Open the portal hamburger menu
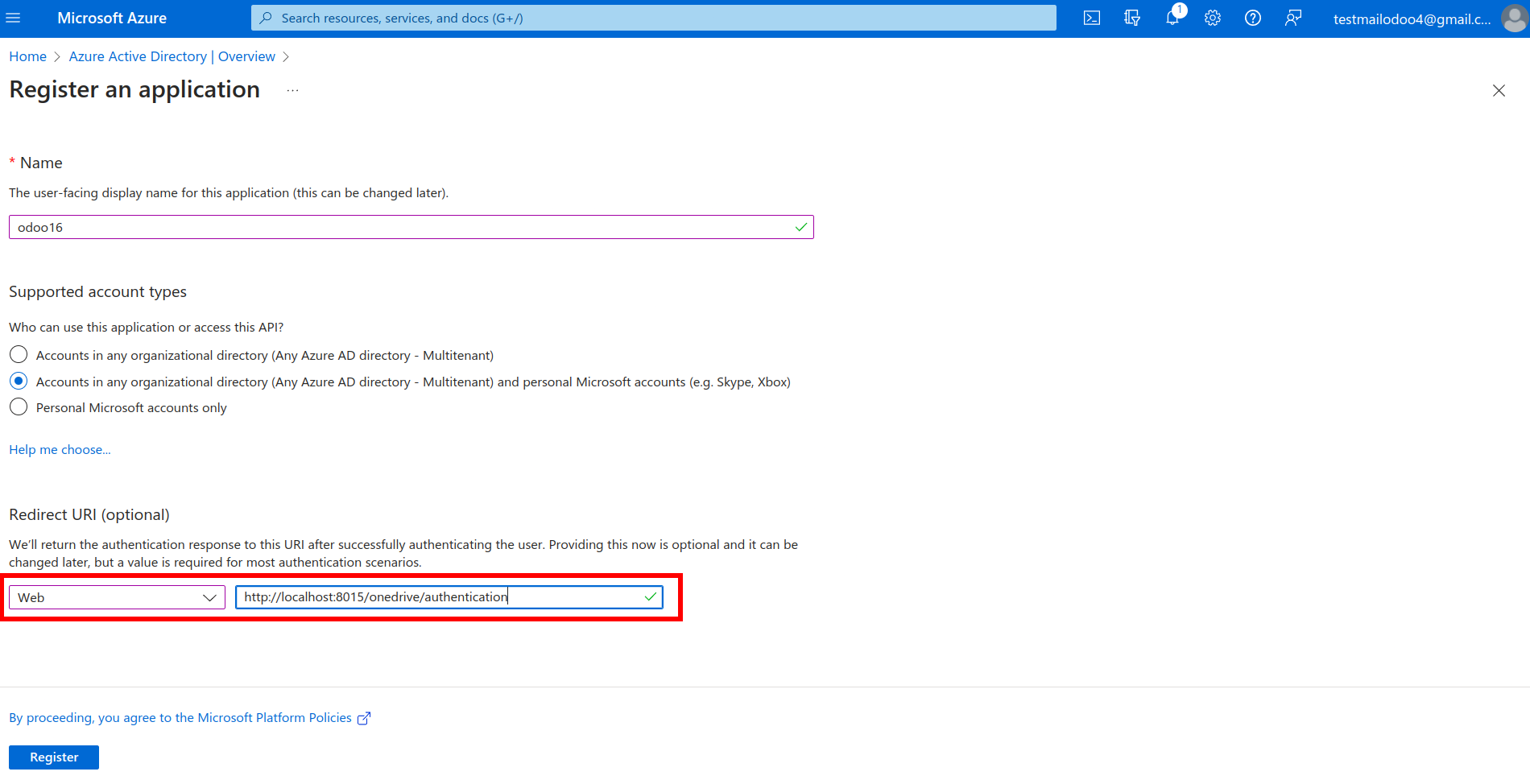Viewport: 1530px width, 784px height. (13, 18)
